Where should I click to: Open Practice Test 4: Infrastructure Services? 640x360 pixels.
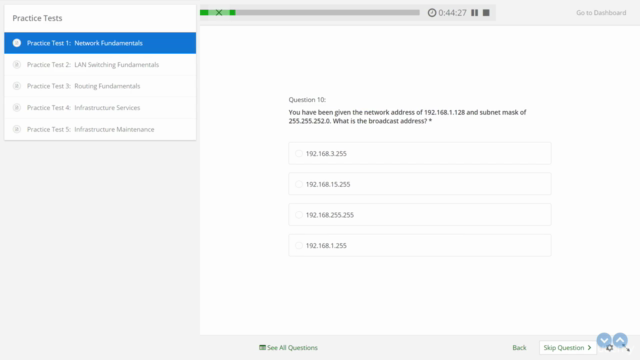pyautogui.click(x=100, y=107)
